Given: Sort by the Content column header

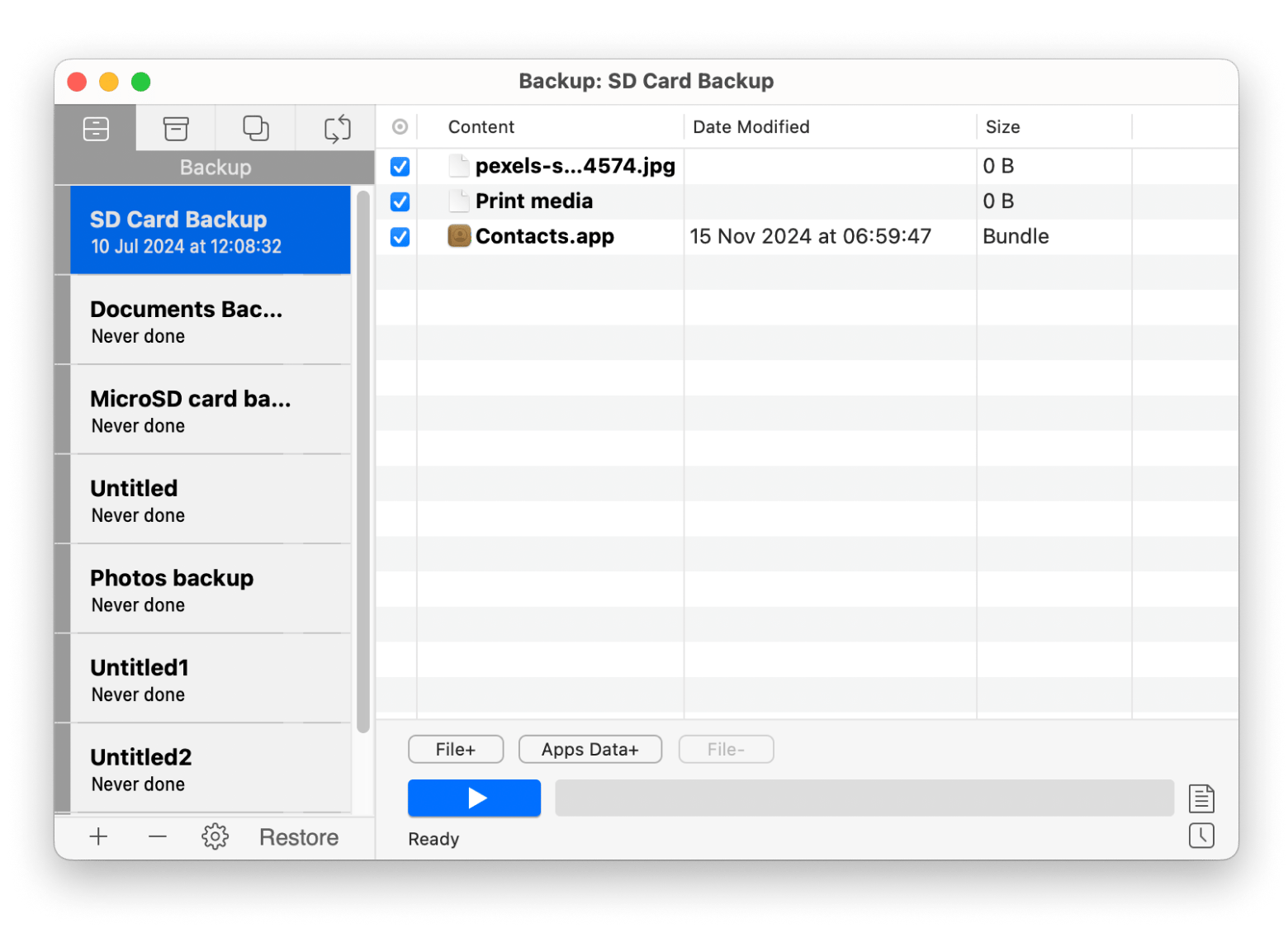Looking at the screenshot, I should tap(481, 126).
